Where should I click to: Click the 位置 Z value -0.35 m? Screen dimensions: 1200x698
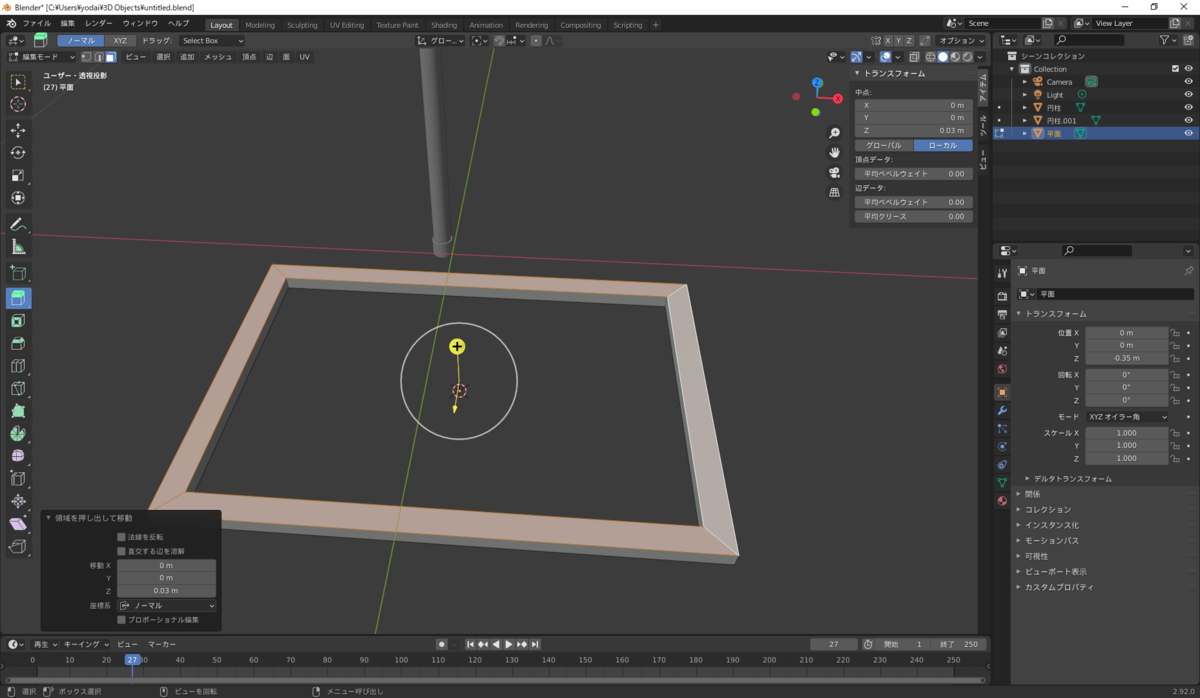coord(1127,358)
